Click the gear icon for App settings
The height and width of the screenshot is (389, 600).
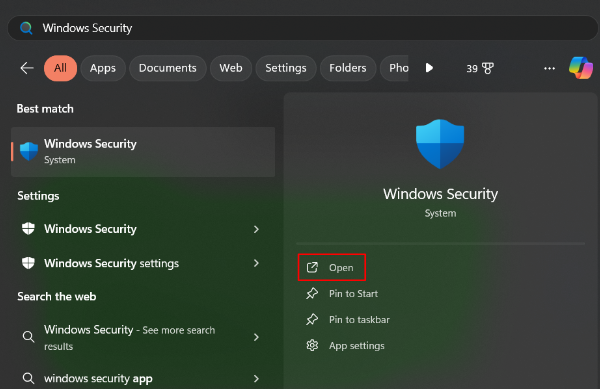tap(312, 345)
